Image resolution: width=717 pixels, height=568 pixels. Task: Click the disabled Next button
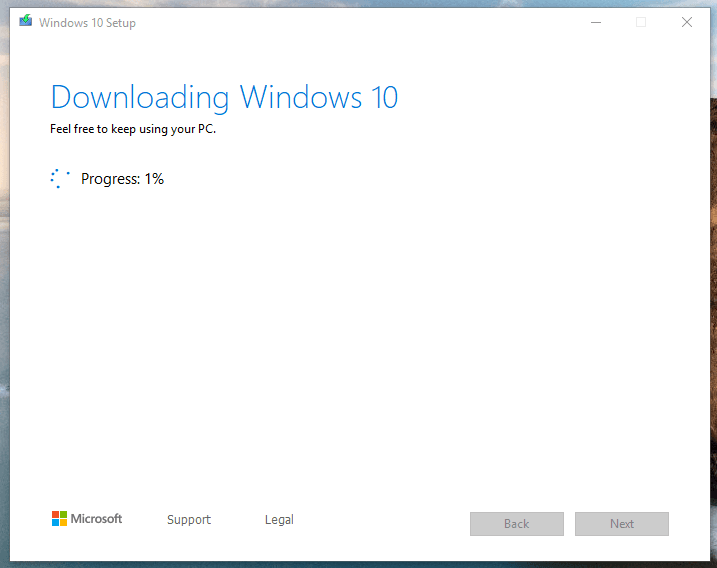click(622, 524)
